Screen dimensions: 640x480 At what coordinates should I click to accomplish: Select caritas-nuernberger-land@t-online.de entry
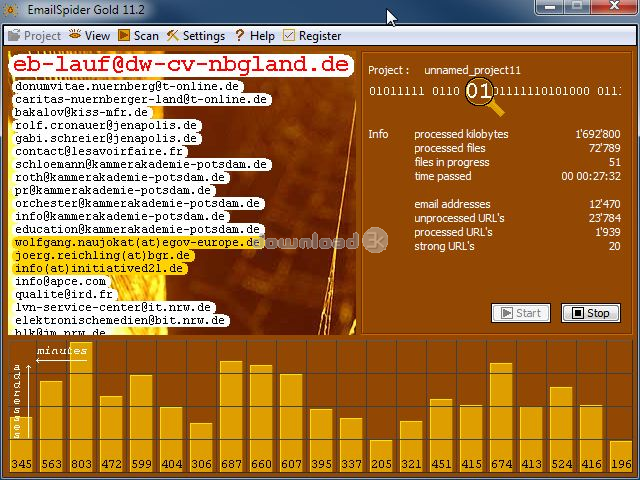[141, 100]
